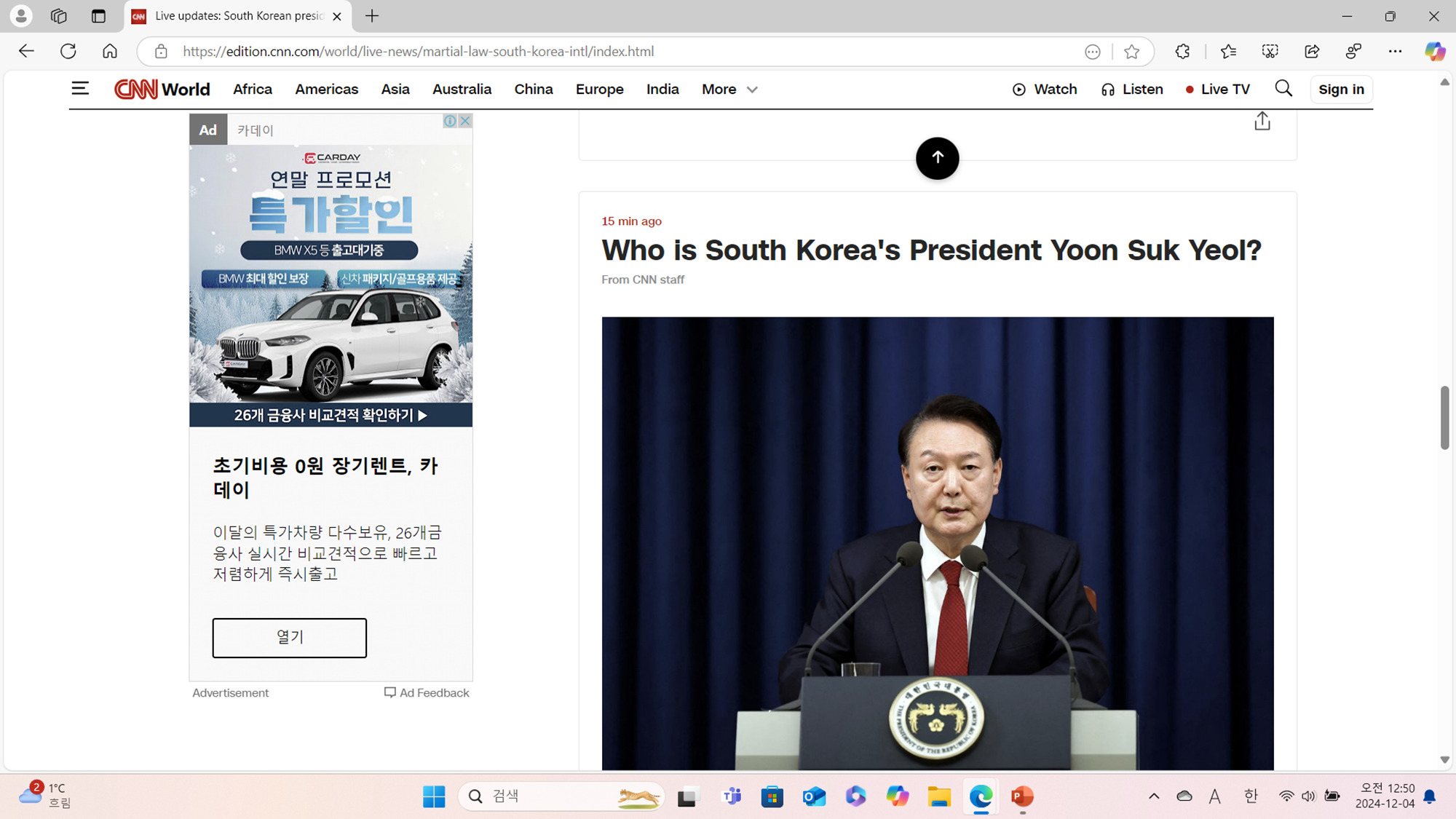The height and width of the screenshot is (819, 1456).
Task: Click the CNN logo
Action: click(136, 89)
